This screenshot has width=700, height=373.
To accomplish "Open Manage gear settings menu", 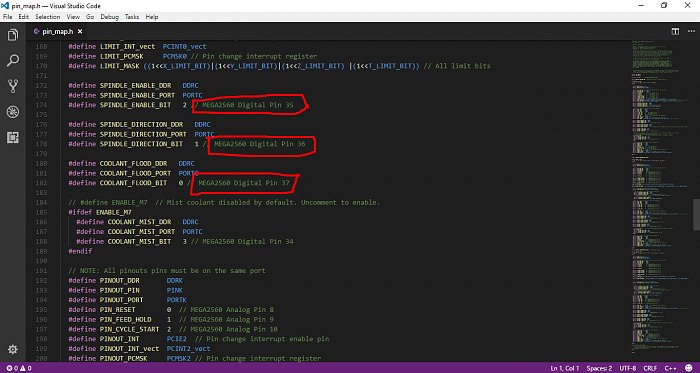I will [x=13, y=349].
